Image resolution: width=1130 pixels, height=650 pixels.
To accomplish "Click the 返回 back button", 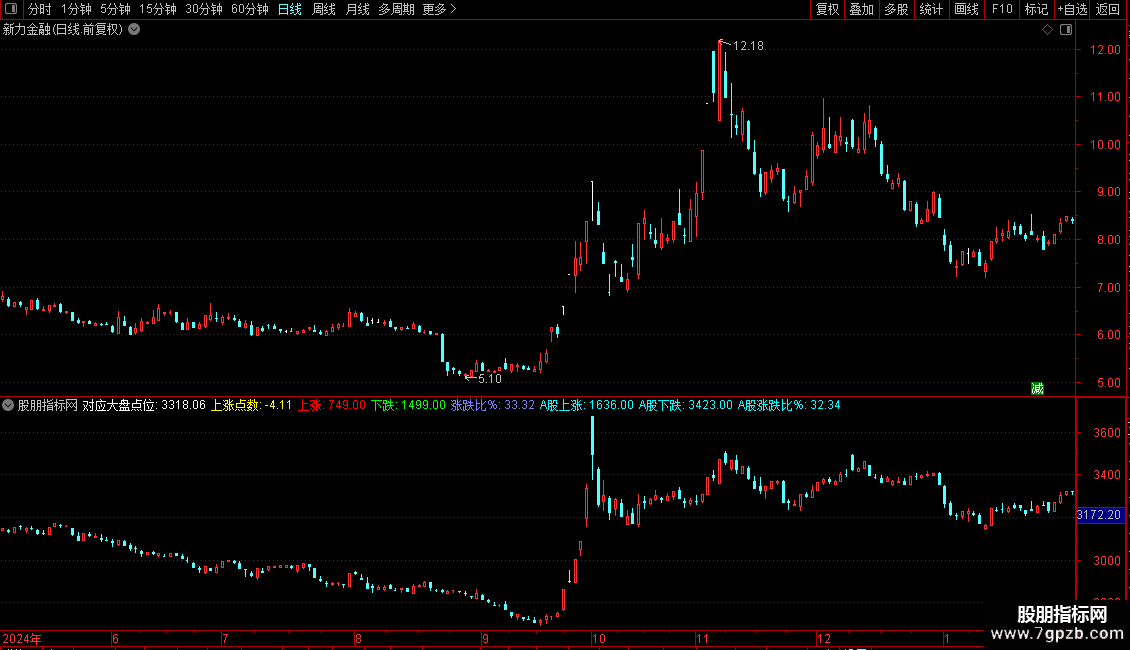I will tap(1108, 9).
